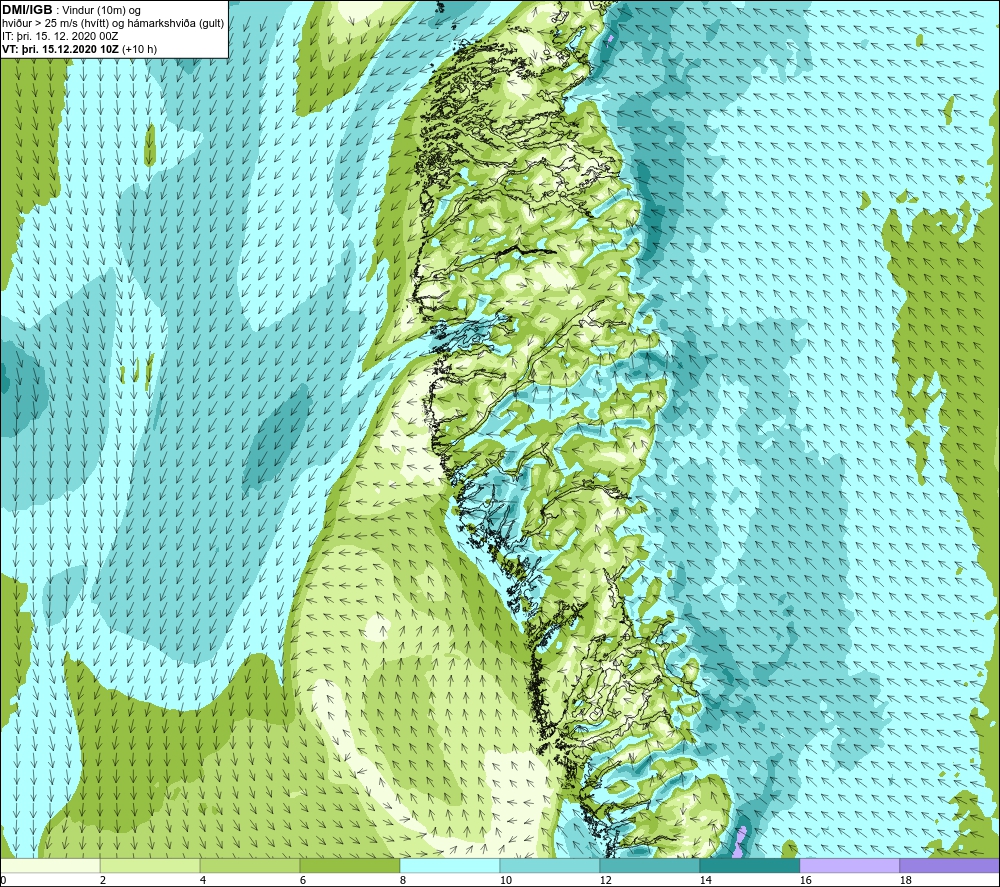Click the 10–12 m/s teal swatch
The image size is (1000, 887).
pos(550,865)
